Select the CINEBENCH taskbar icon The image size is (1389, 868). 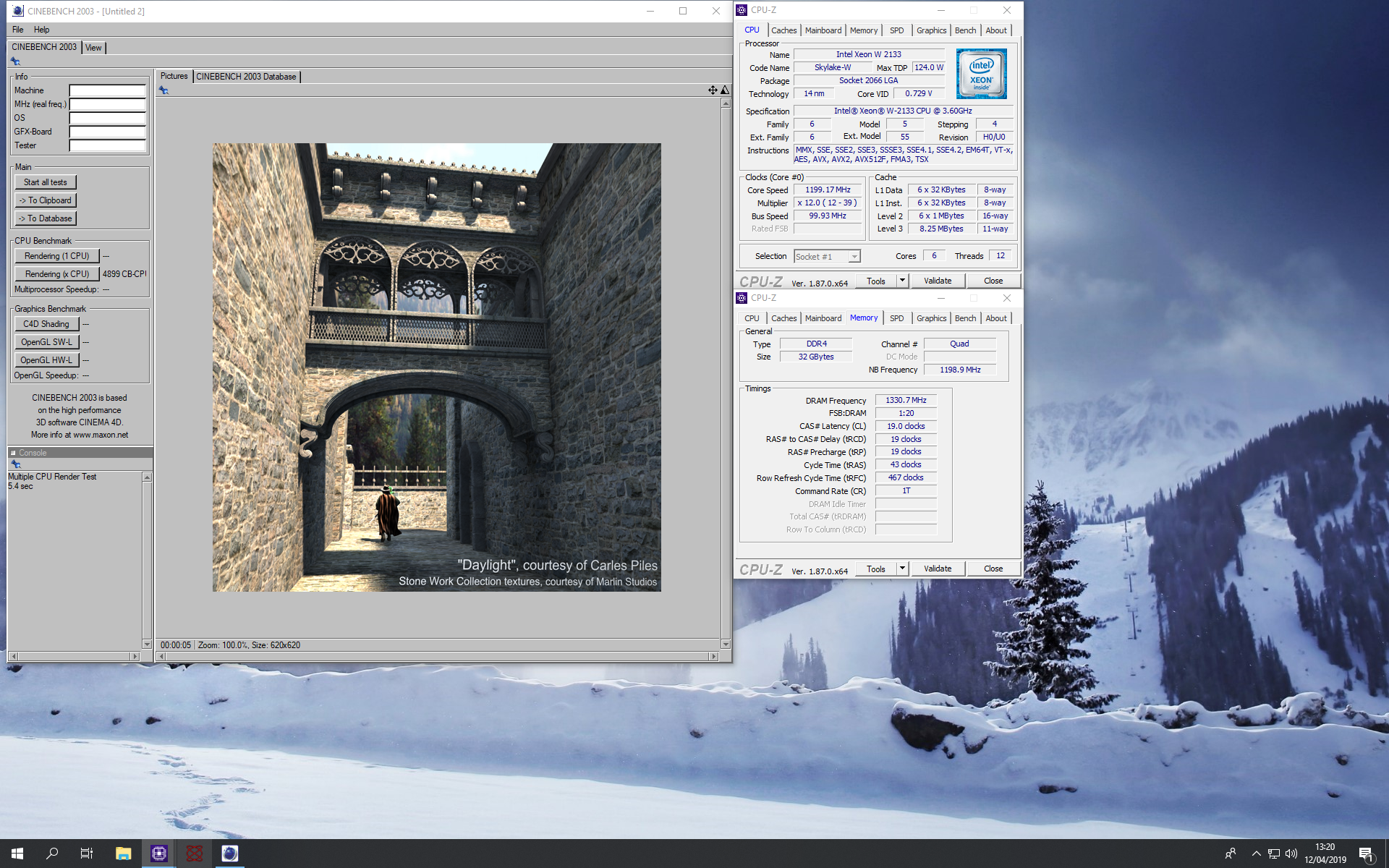tap(229, 854)
